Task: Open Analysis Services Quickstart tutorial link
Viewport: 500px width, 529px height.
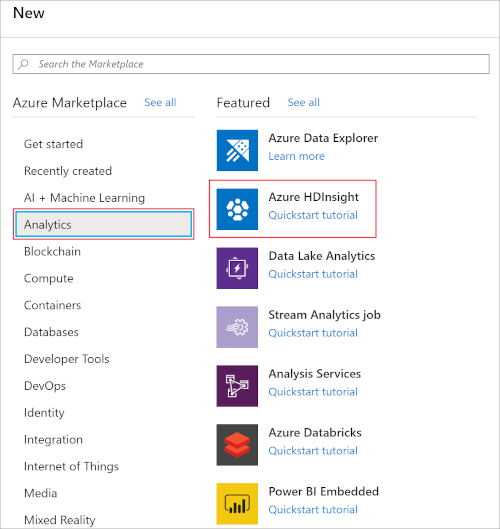Action: (x=313, y=392)
